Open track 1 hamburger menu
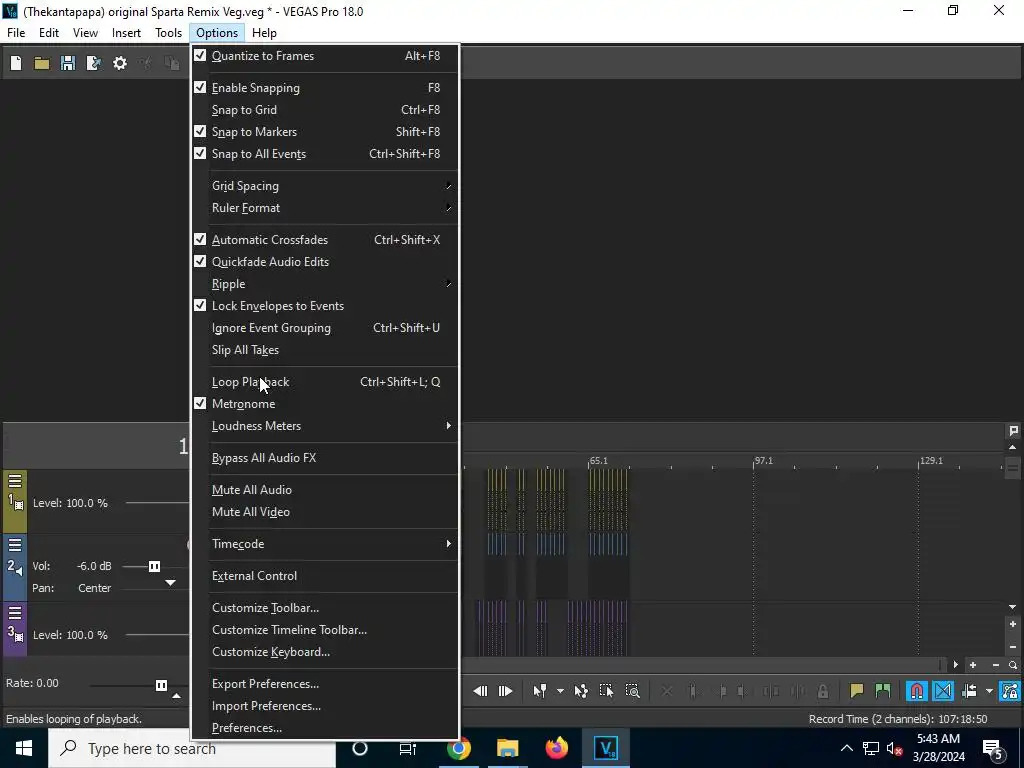Image resolution: width=1024 pixels, height=768 pixels. point(15,481)
